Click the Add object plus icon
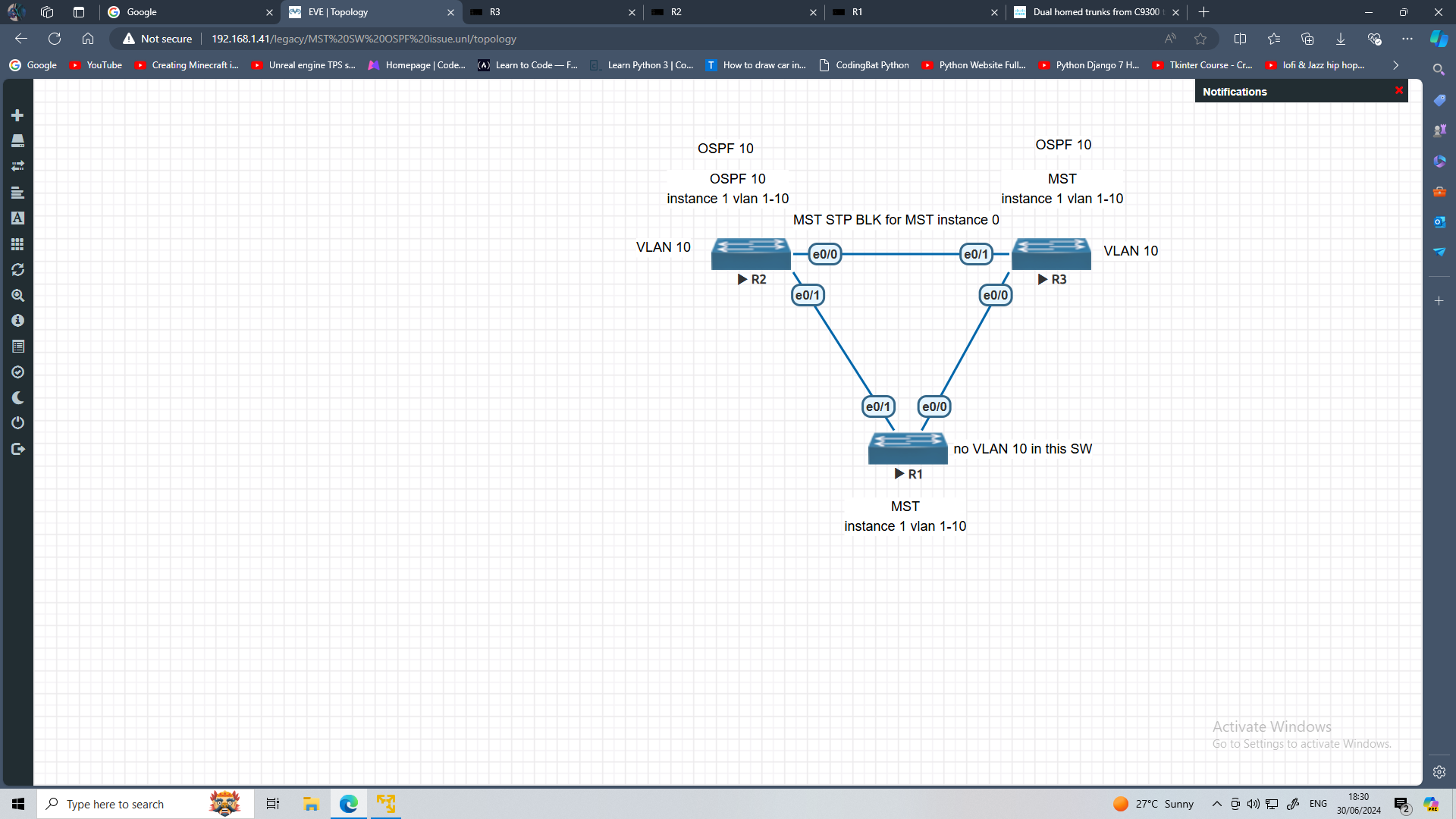Viewport: 1456px width, 819px height. (x=17, y=115)
